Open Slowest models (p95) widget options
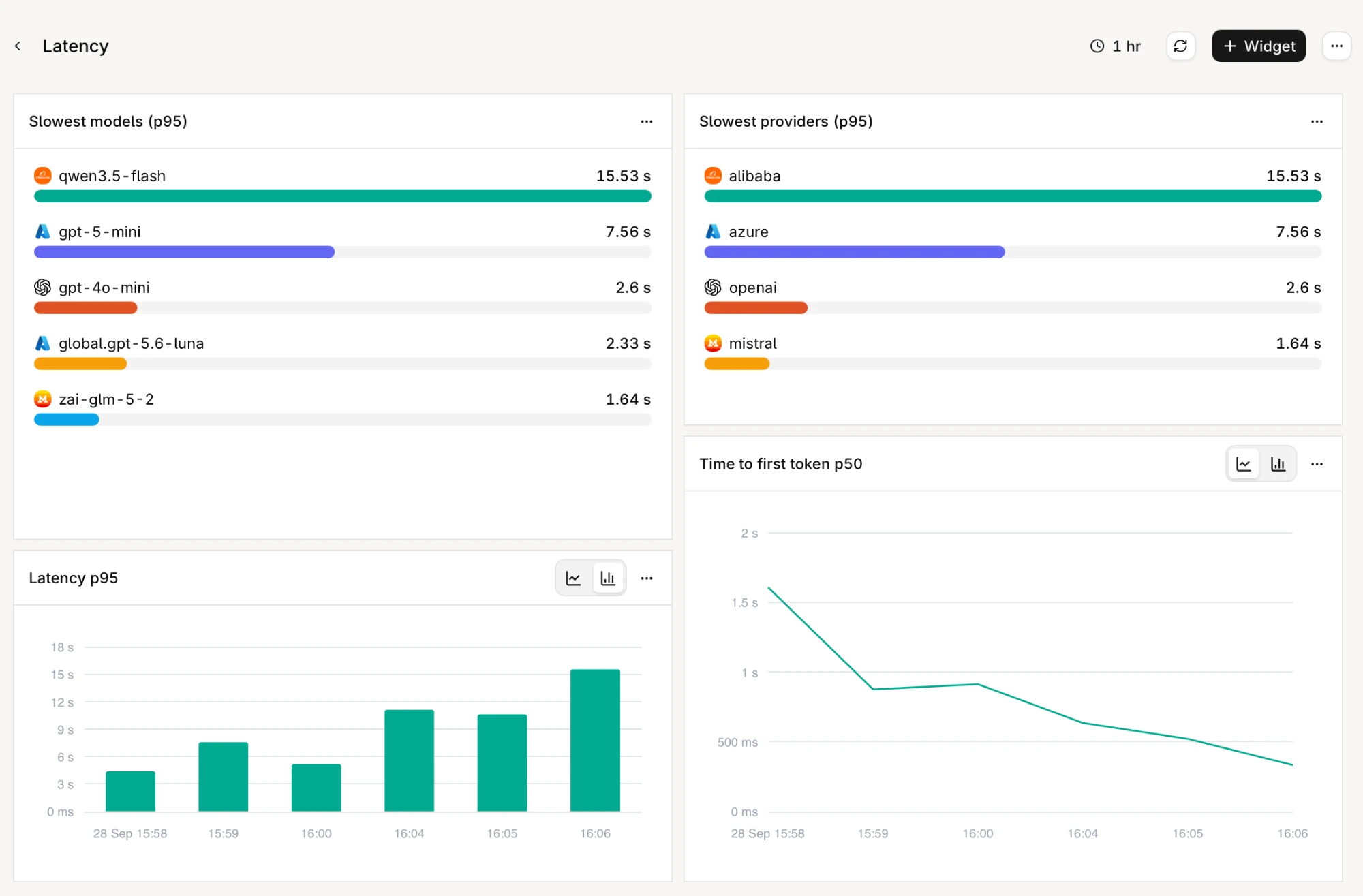The image size is (1363, 896). 647,121
